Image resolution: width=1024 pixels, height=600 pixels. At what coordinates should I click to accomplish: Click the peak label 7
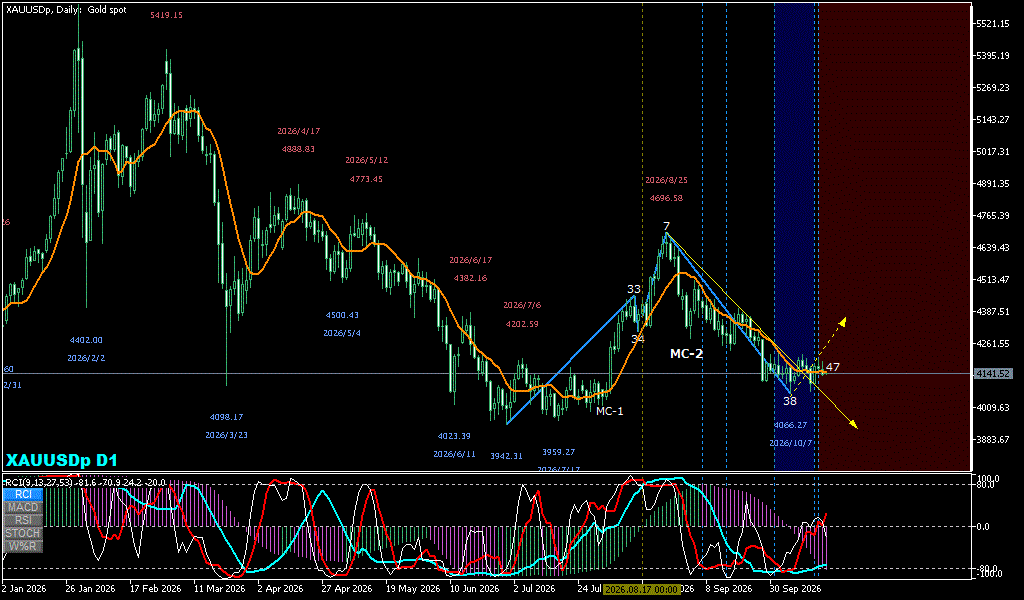667,227
